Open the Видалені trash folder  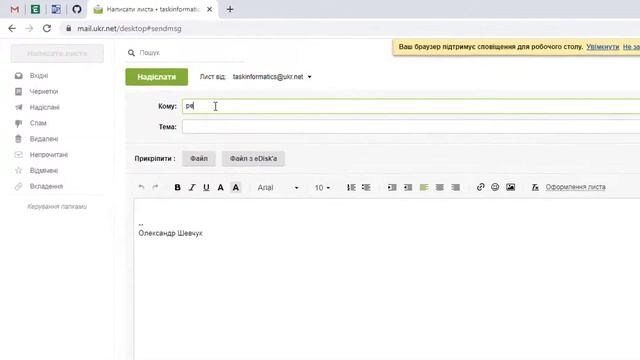[x=44, y=139]
